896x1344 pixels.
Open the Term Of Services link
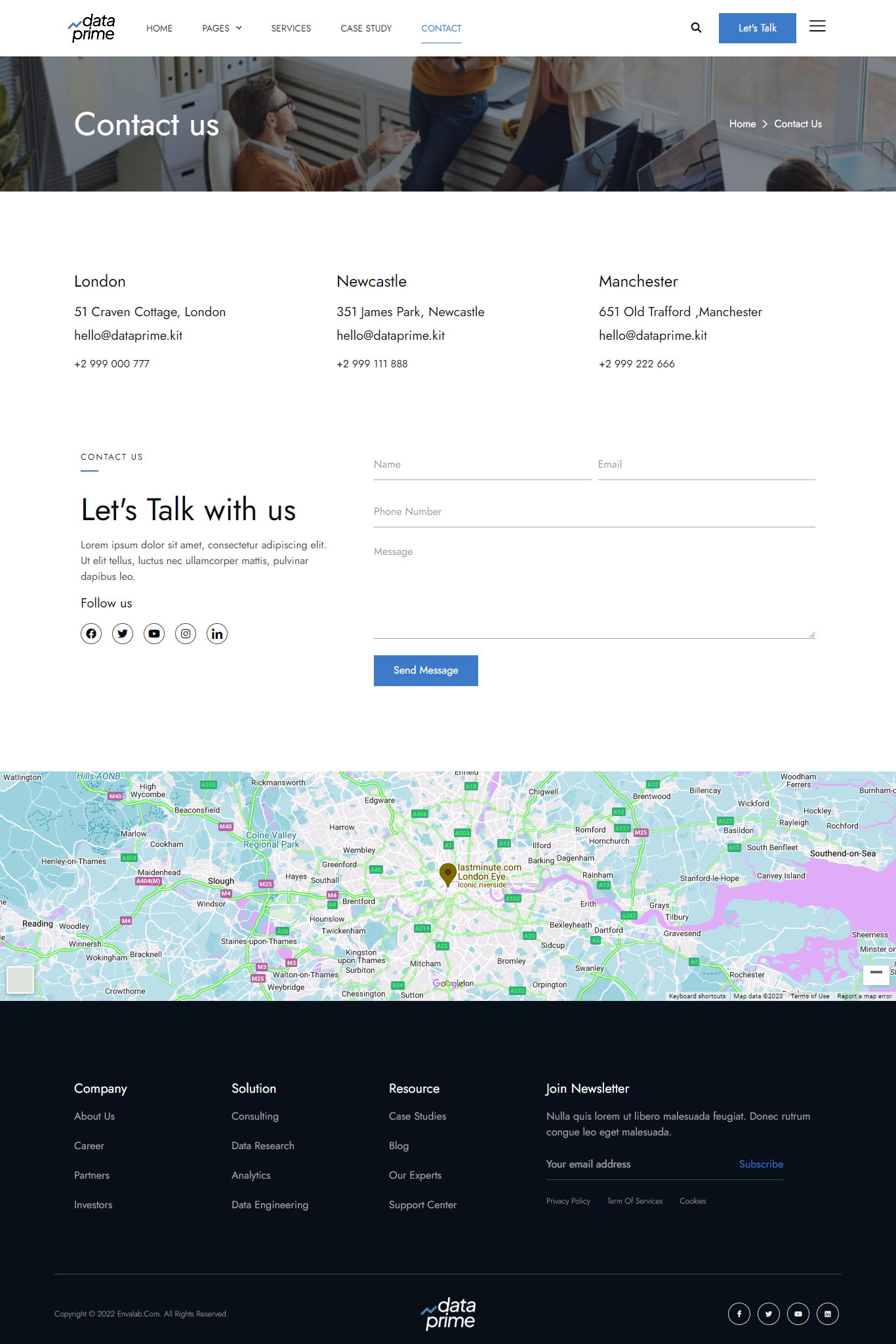point(635,1201)
